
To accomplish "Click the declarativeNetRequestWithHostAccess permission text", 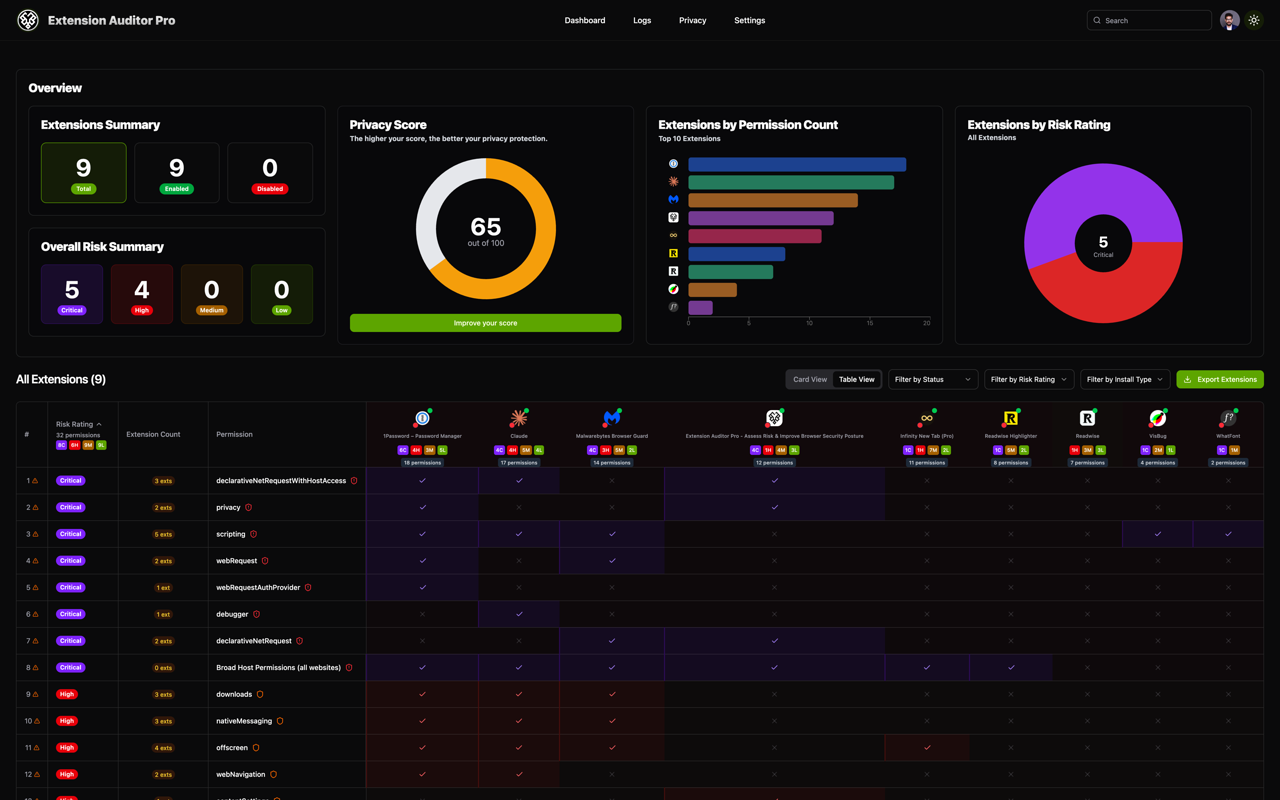I will pos(281,481).
